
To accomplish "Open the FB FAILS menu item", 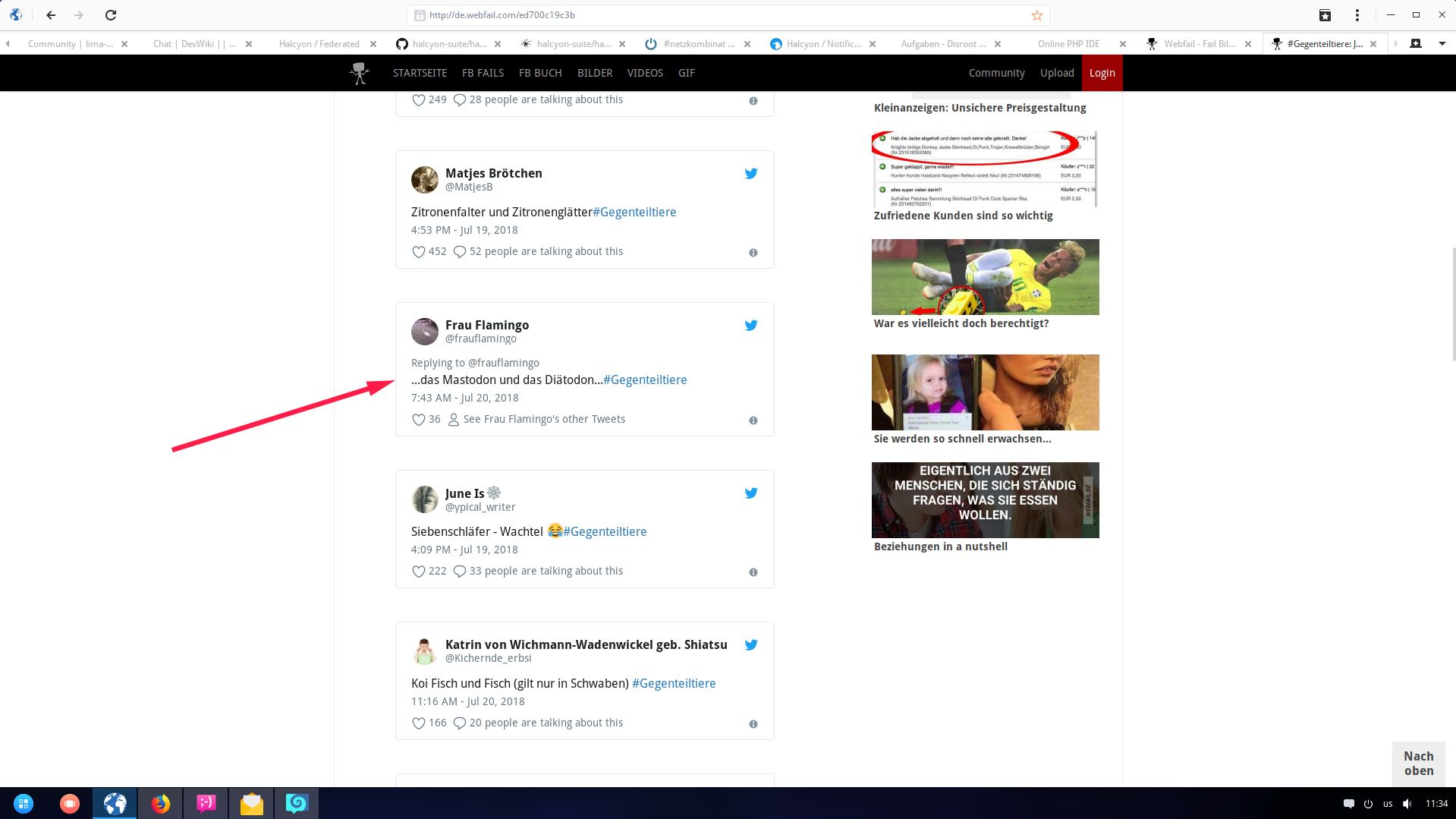I will pos(483,74).
